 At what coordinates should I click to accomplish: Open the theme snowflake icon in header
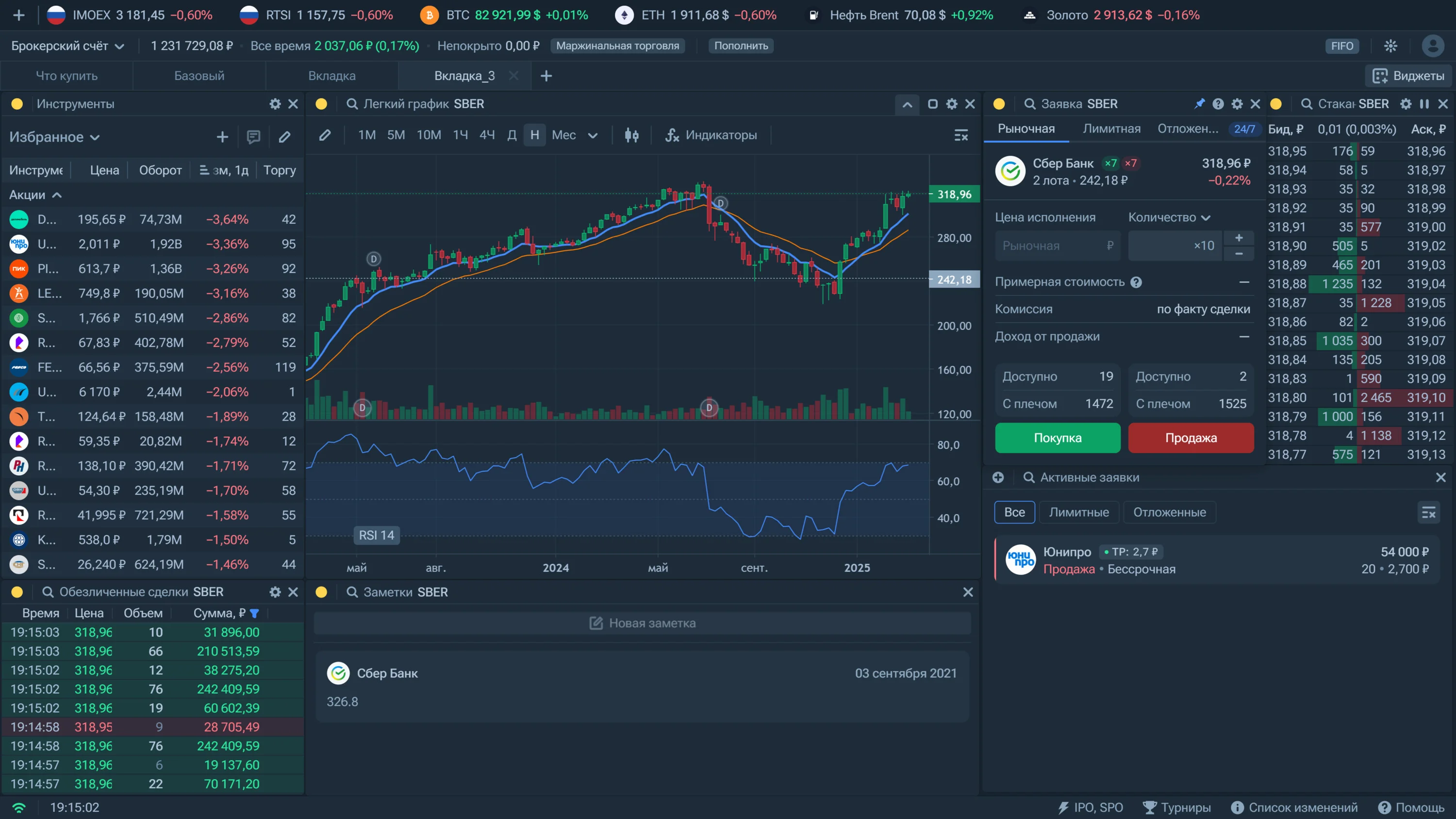click(x=1391, y=46)
